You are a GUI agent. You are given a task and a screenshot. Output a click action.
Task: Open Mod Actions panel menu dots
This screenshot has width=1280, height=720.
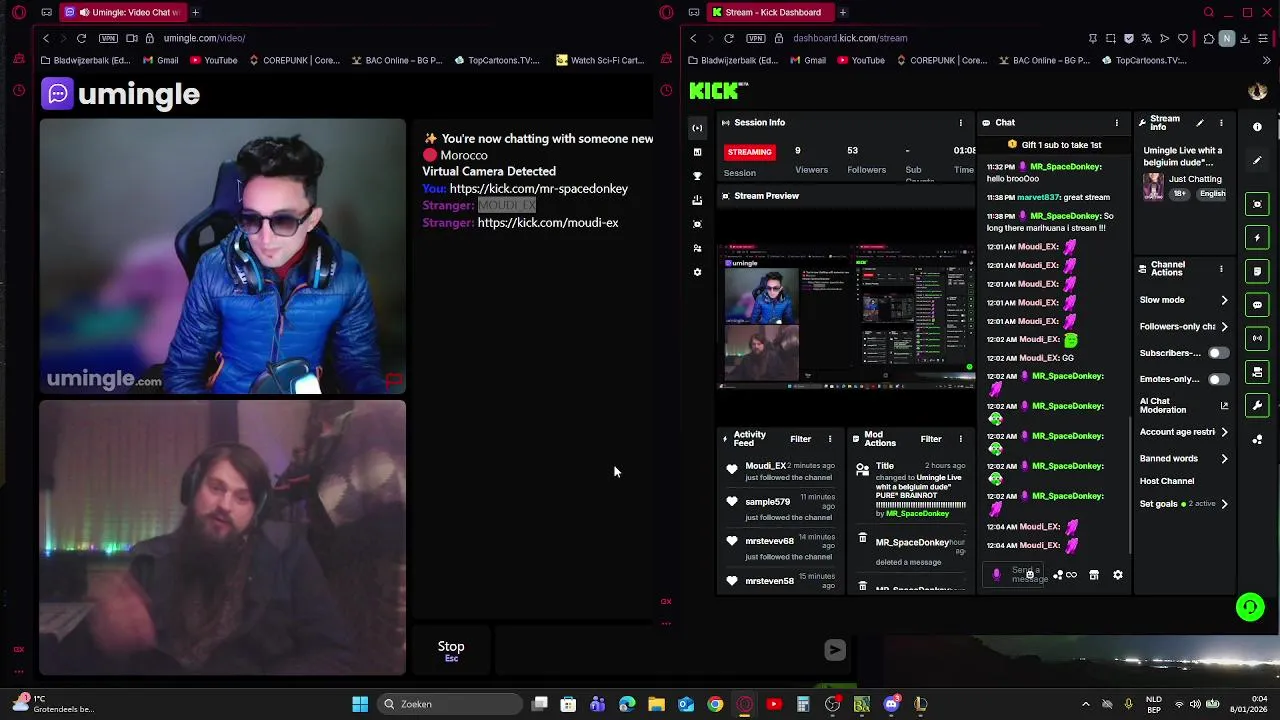[961, 439]
